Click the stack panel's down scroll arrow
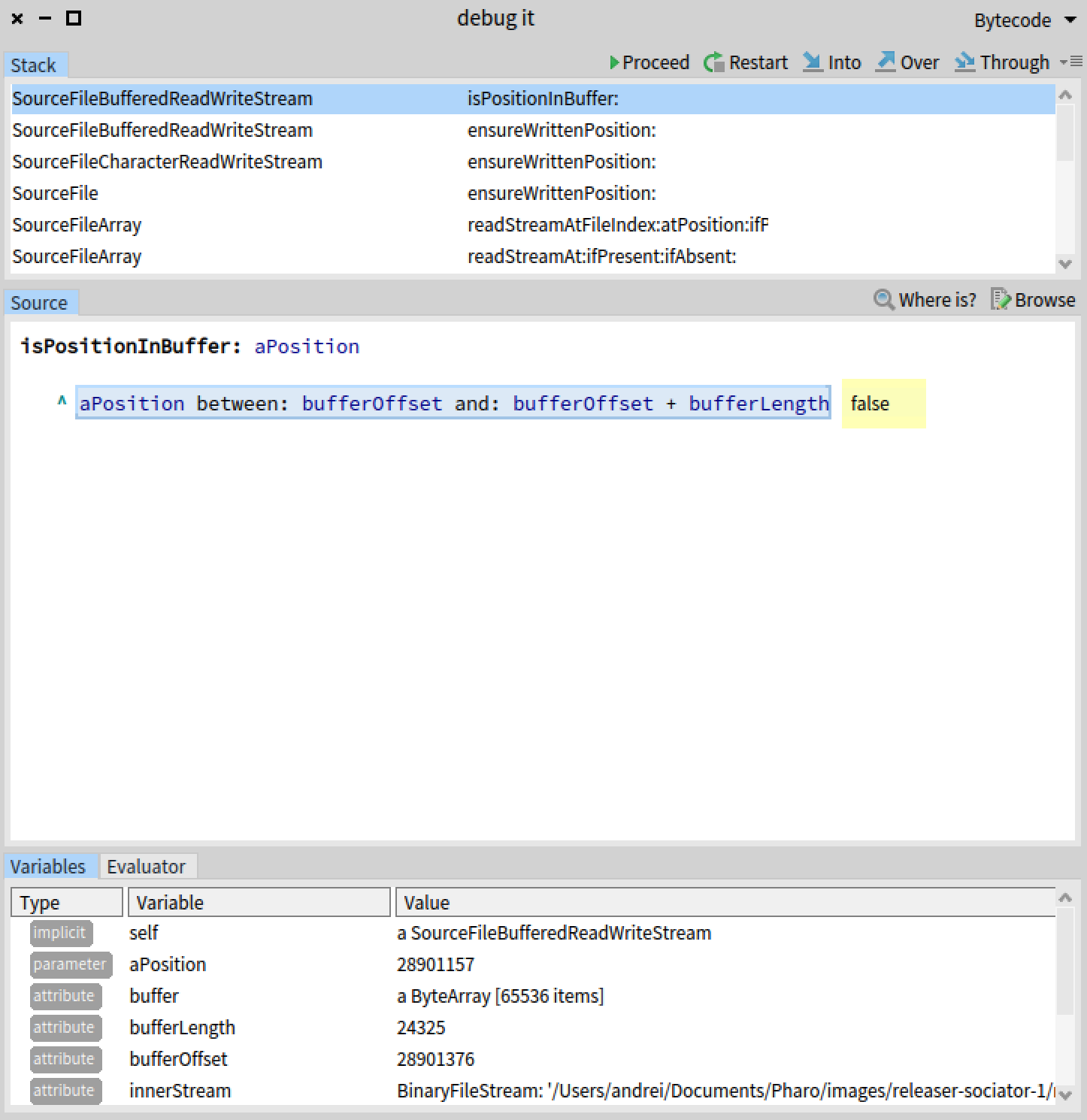 click(x=1065, y=264)
